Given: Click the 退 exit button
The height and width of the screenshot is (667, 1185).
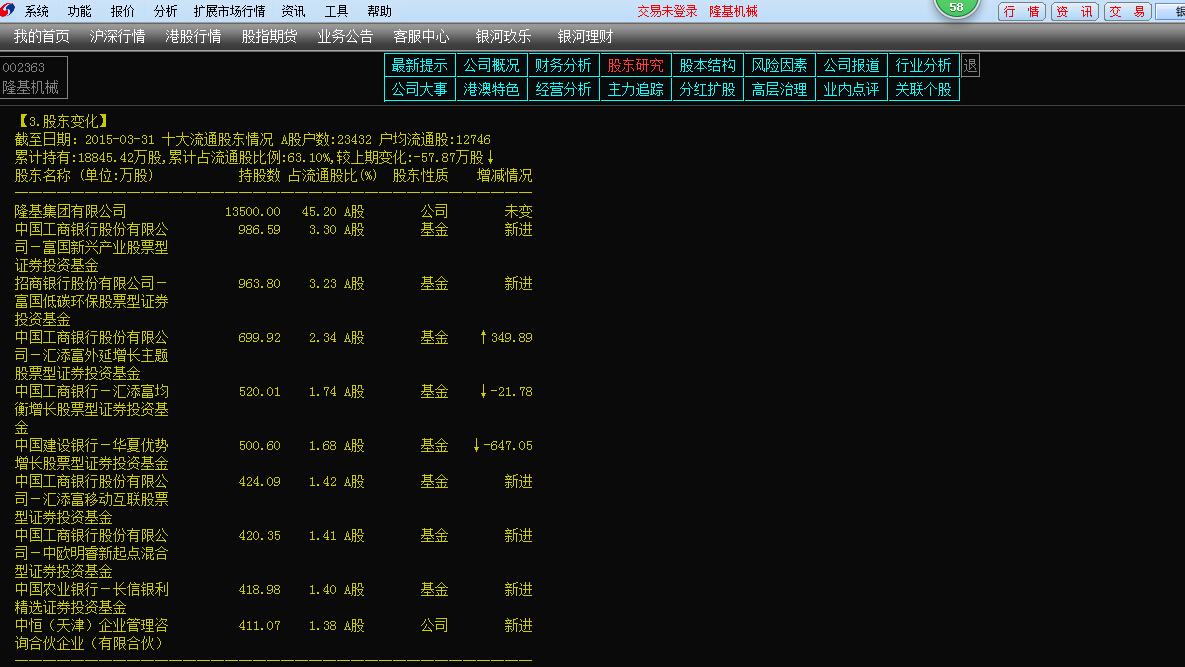Looking at the screenshot, I should coord(970,66).
